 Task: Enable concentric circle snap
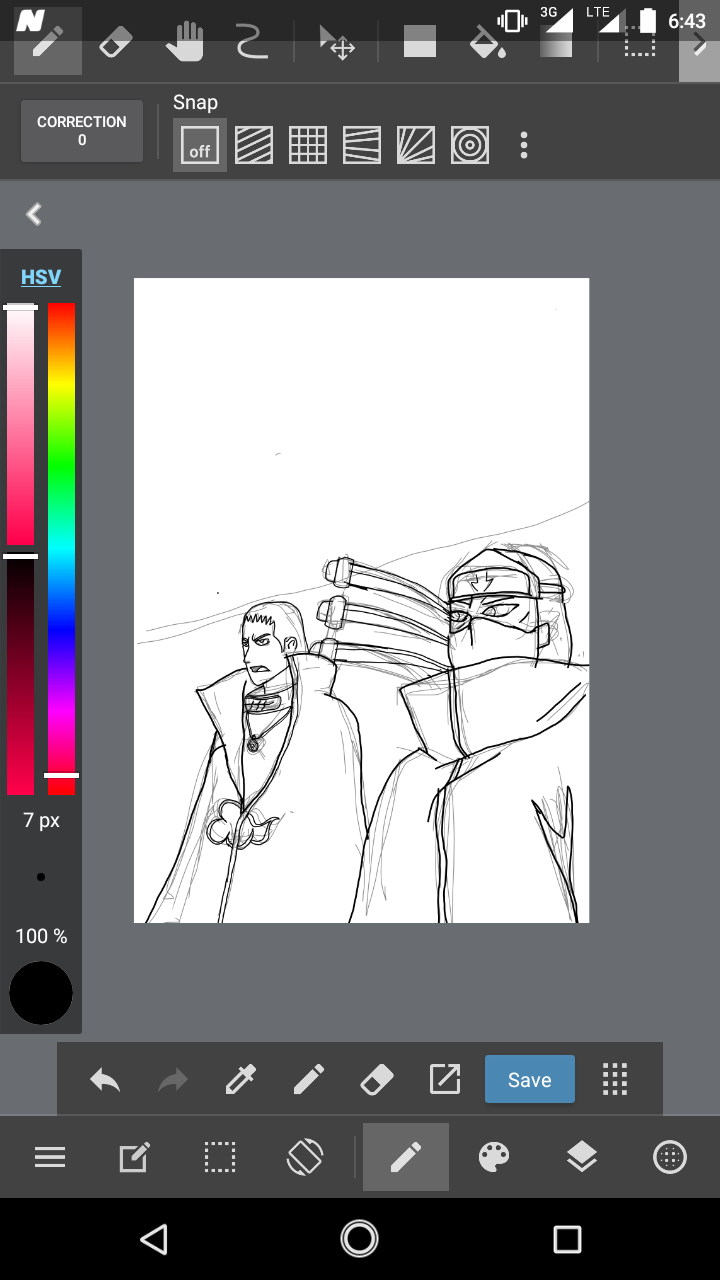tap(470, 146)
